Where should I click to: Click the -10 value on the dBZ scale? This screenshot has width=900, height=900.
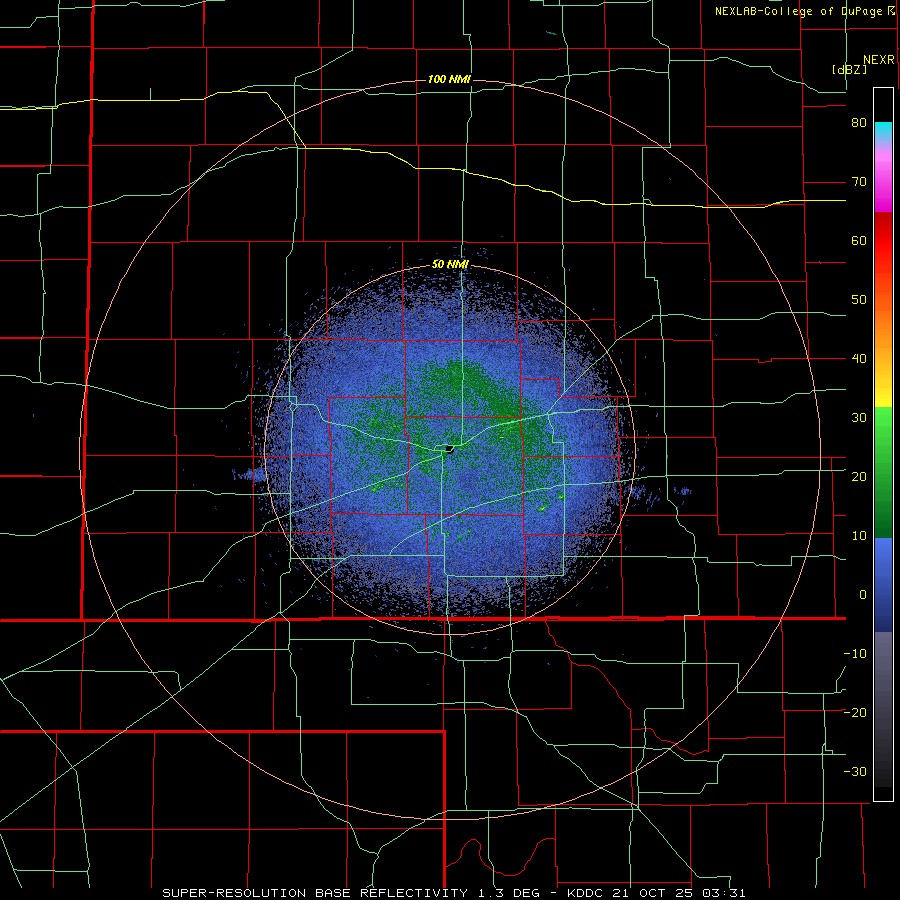[855, 654]
